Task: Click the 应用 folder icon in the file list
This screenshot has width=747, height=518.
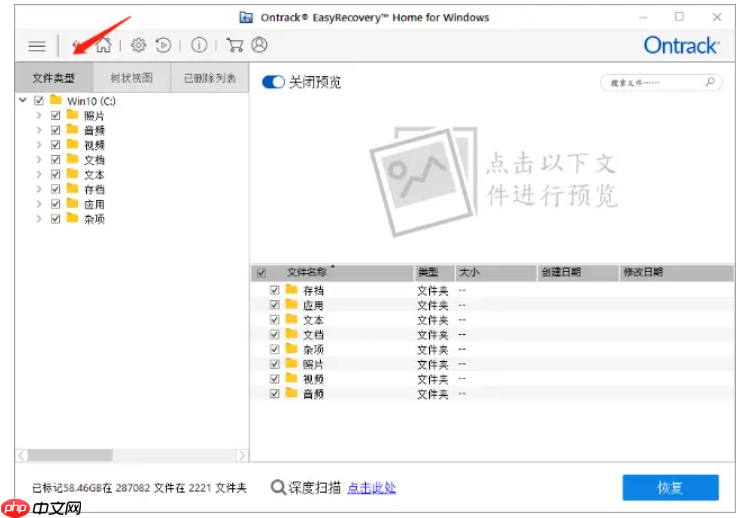Action: click(292, 304)
